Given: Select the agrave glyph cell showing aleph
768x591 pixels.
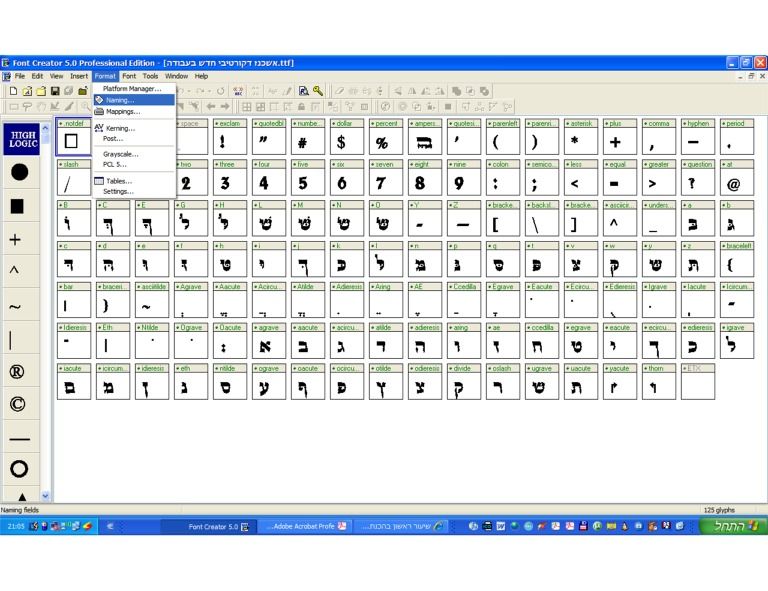Looking at the screenshot, I should [x=269, y=341].
